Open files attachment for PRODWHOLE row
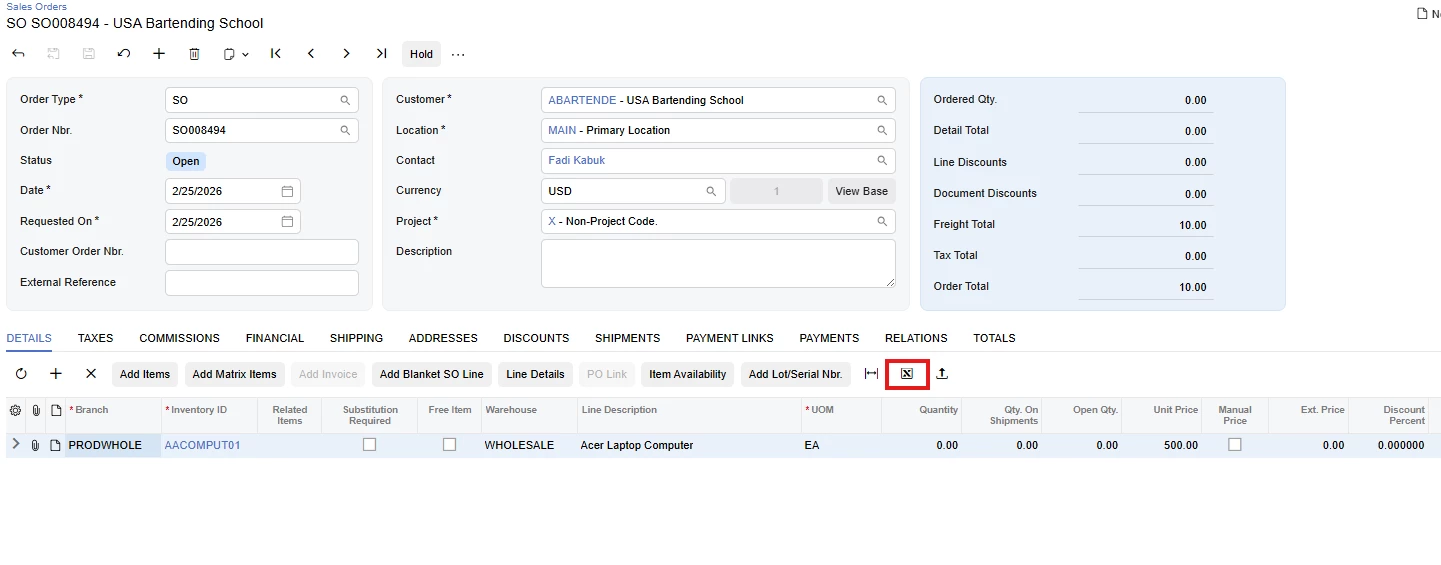This screenshot has width=1441, height=565. 35,445
